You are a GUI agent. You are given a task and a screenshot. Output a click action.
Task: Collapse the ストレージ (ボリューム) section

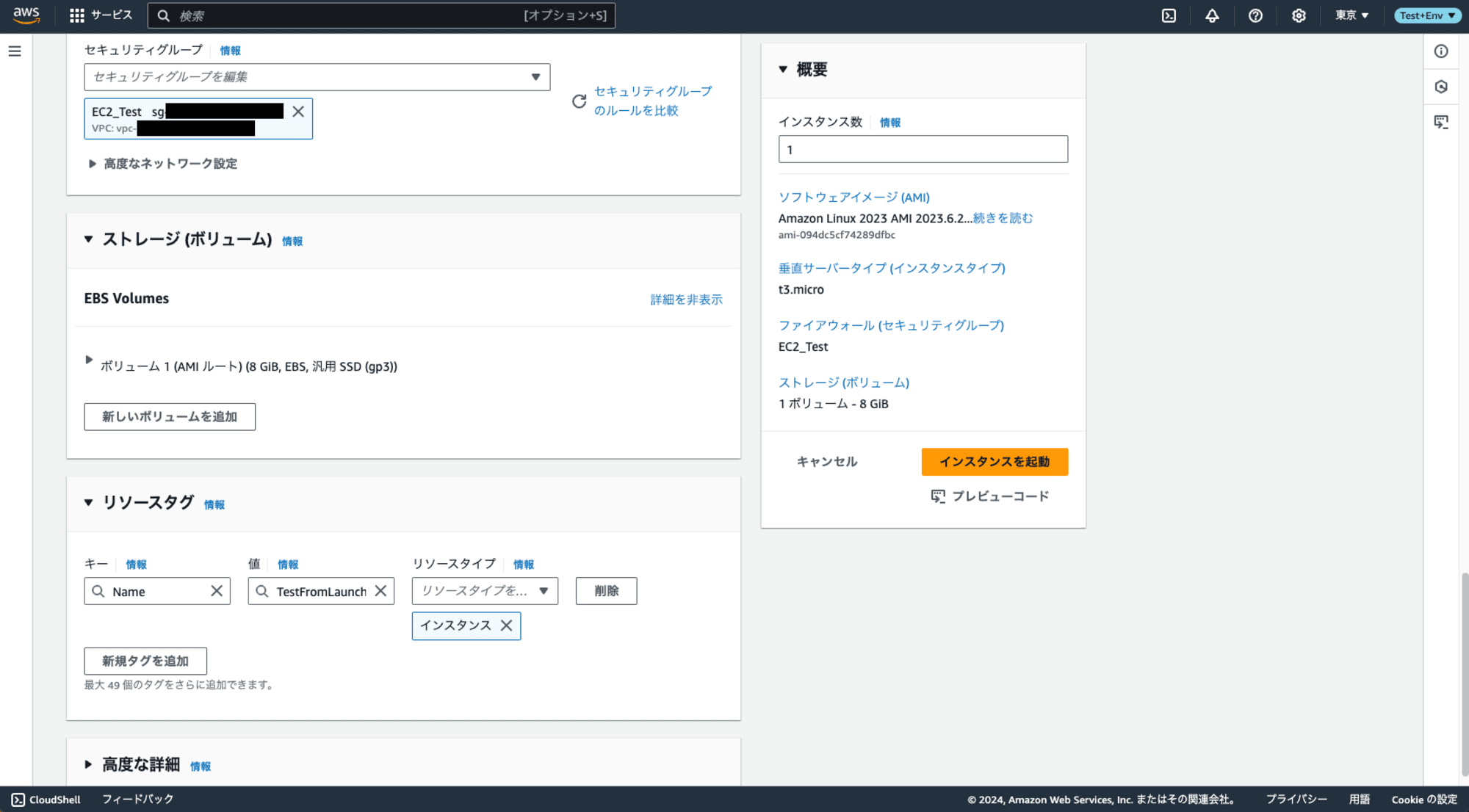click(x=88, y=239)
